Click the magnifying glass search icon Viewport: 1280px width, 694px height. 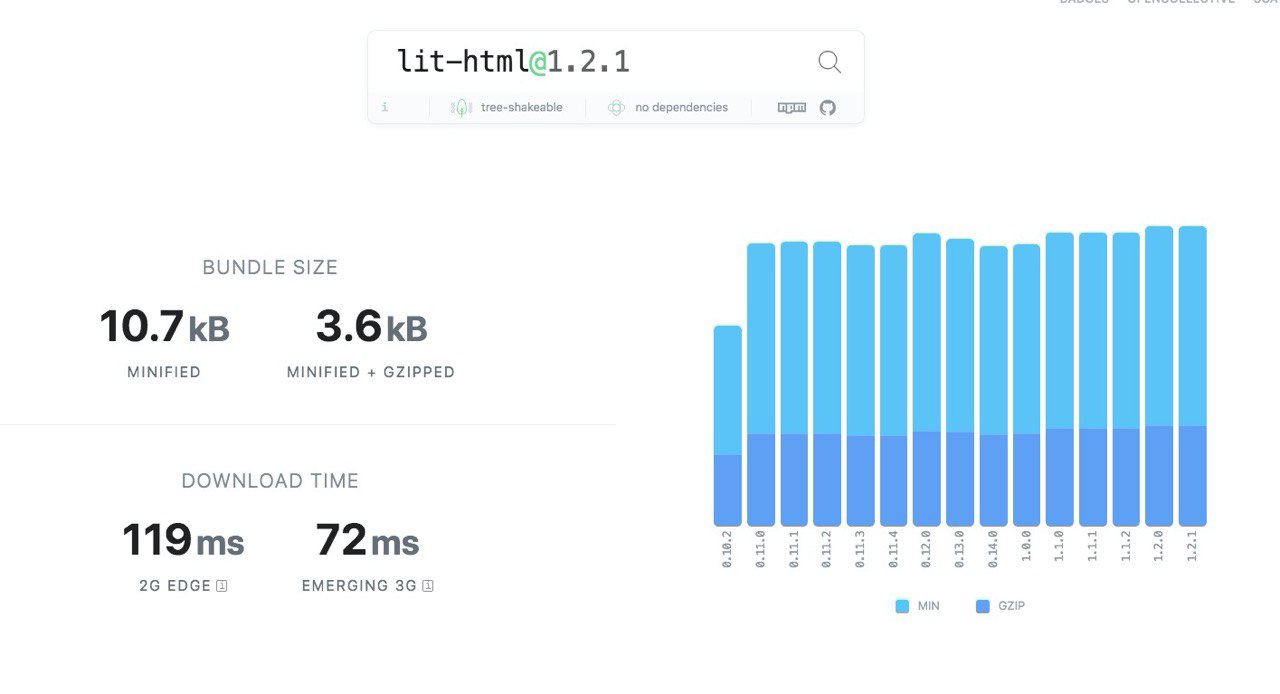pos(829,62)
